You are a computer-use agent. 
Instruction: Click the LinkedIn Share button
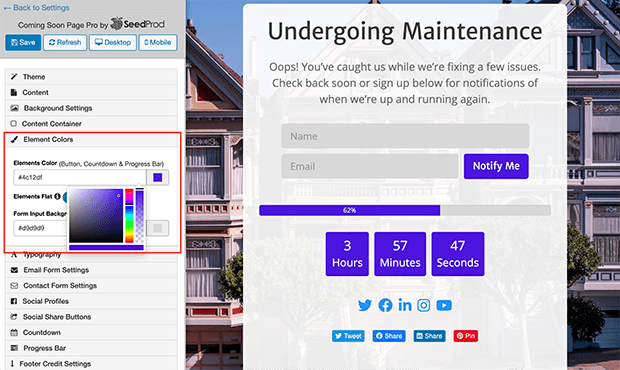[429, 336]
